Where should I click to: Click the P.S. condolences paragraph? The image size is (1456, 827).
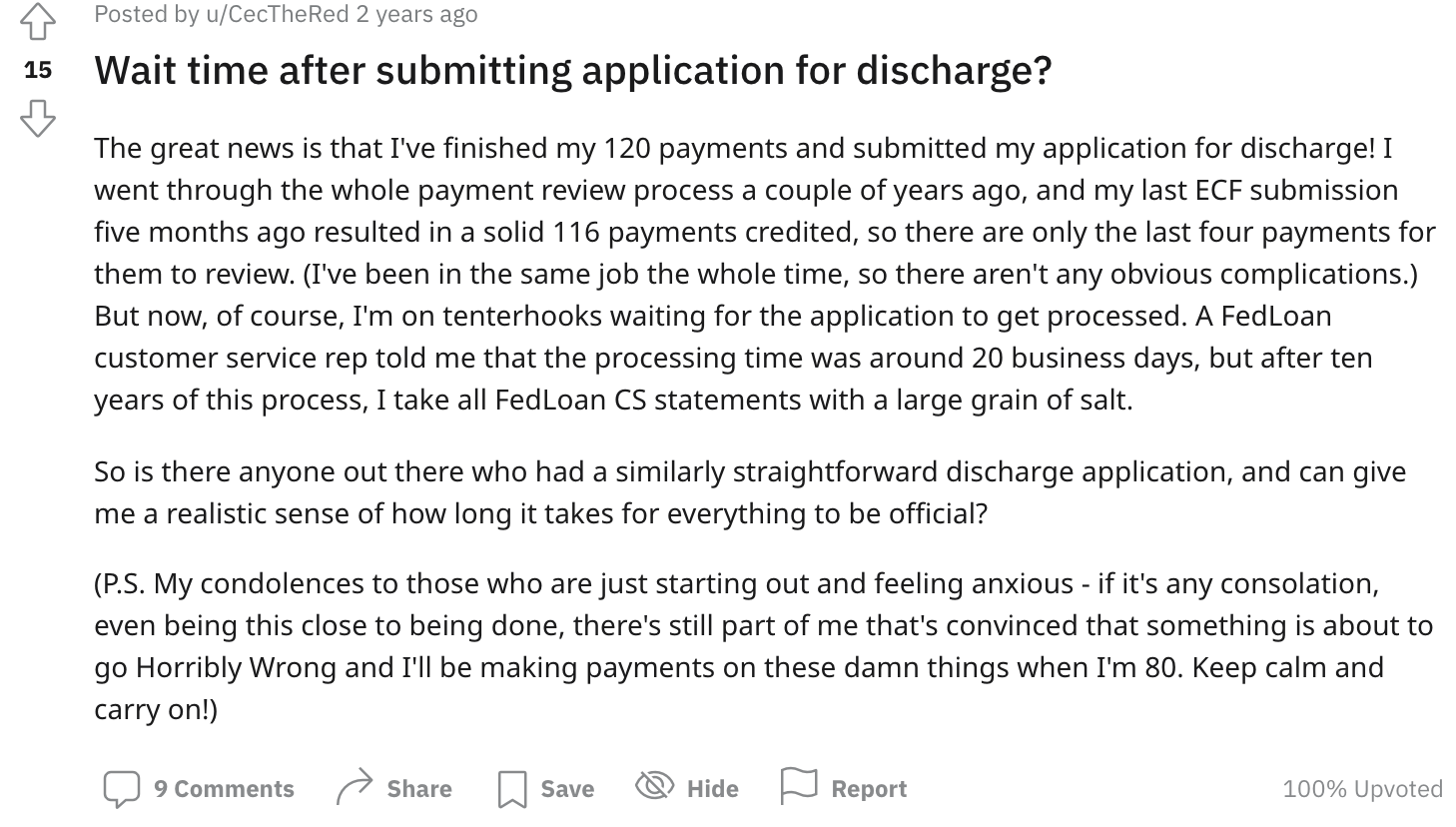pyautogui.click(x=764, y=646)
